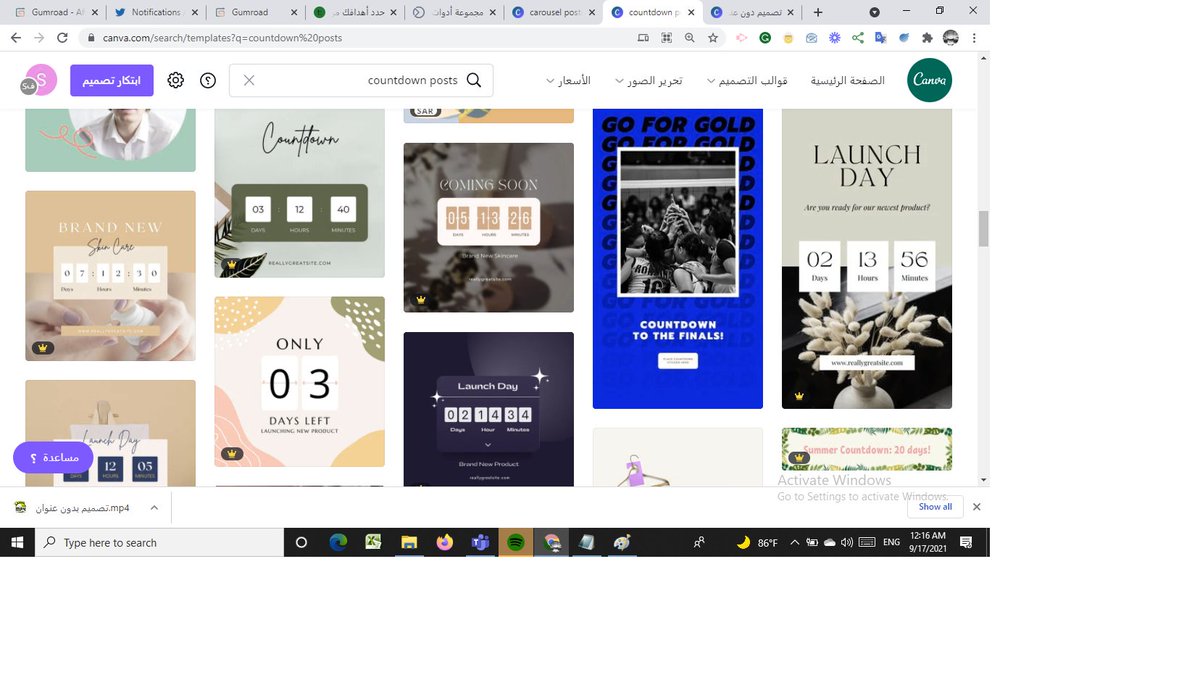Image resolution: width=1200 pixels, height=696 pixels.
Task: Open the profile avatar with letter S
Action: point(40,79)
